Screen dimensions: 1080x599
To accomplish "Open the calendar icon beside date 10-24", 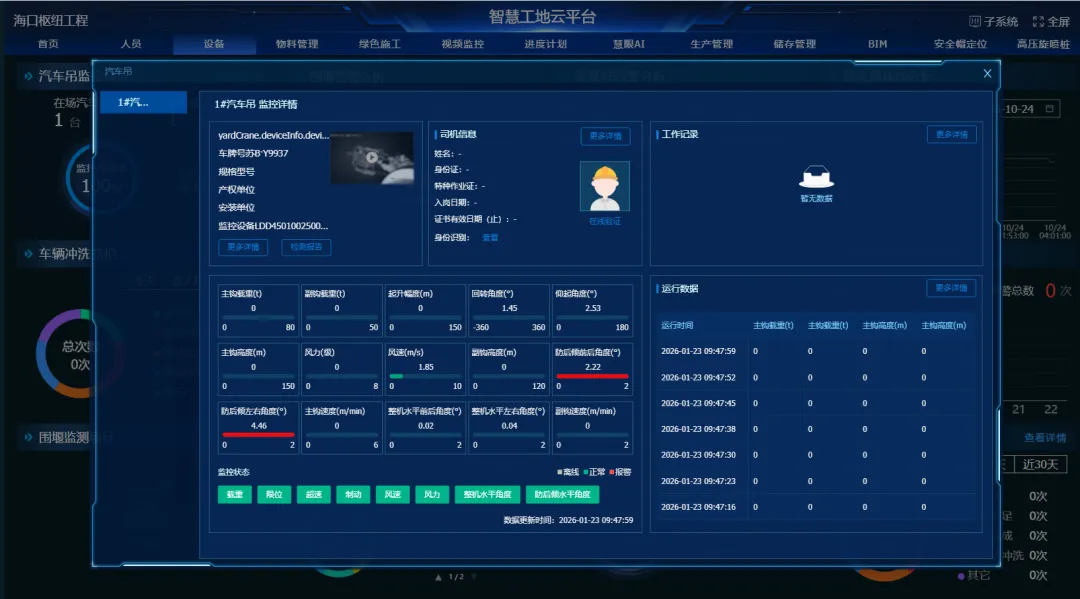I will 1050,109.
